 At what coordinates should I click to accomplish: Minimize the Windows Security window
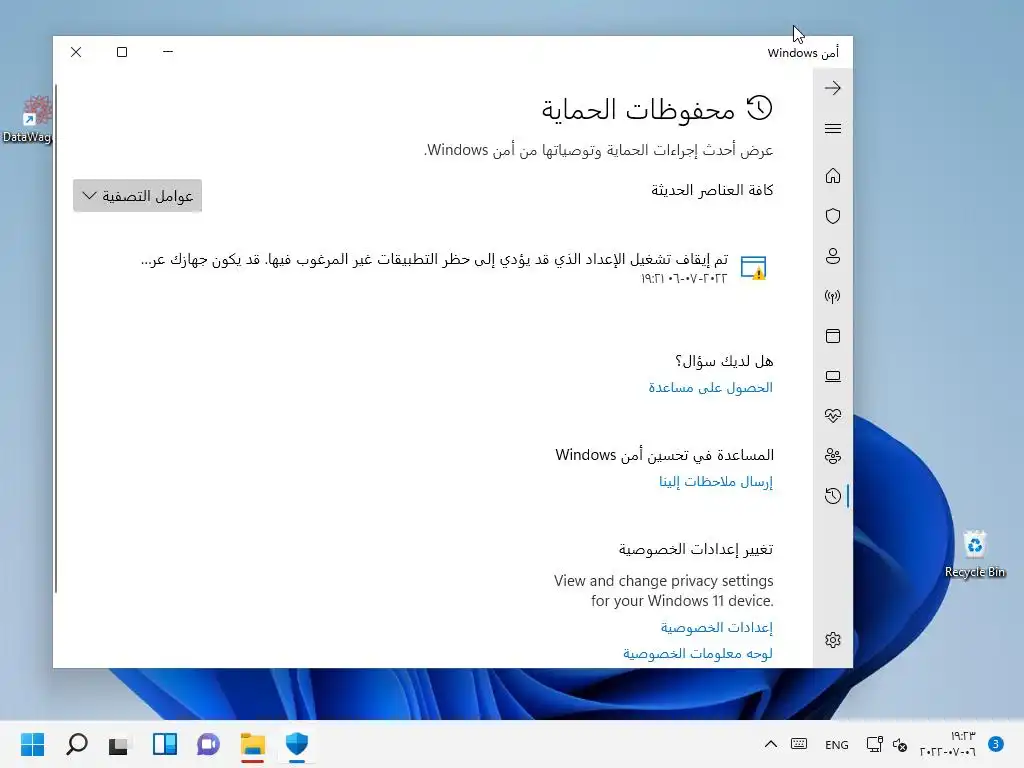pos(168,52)
